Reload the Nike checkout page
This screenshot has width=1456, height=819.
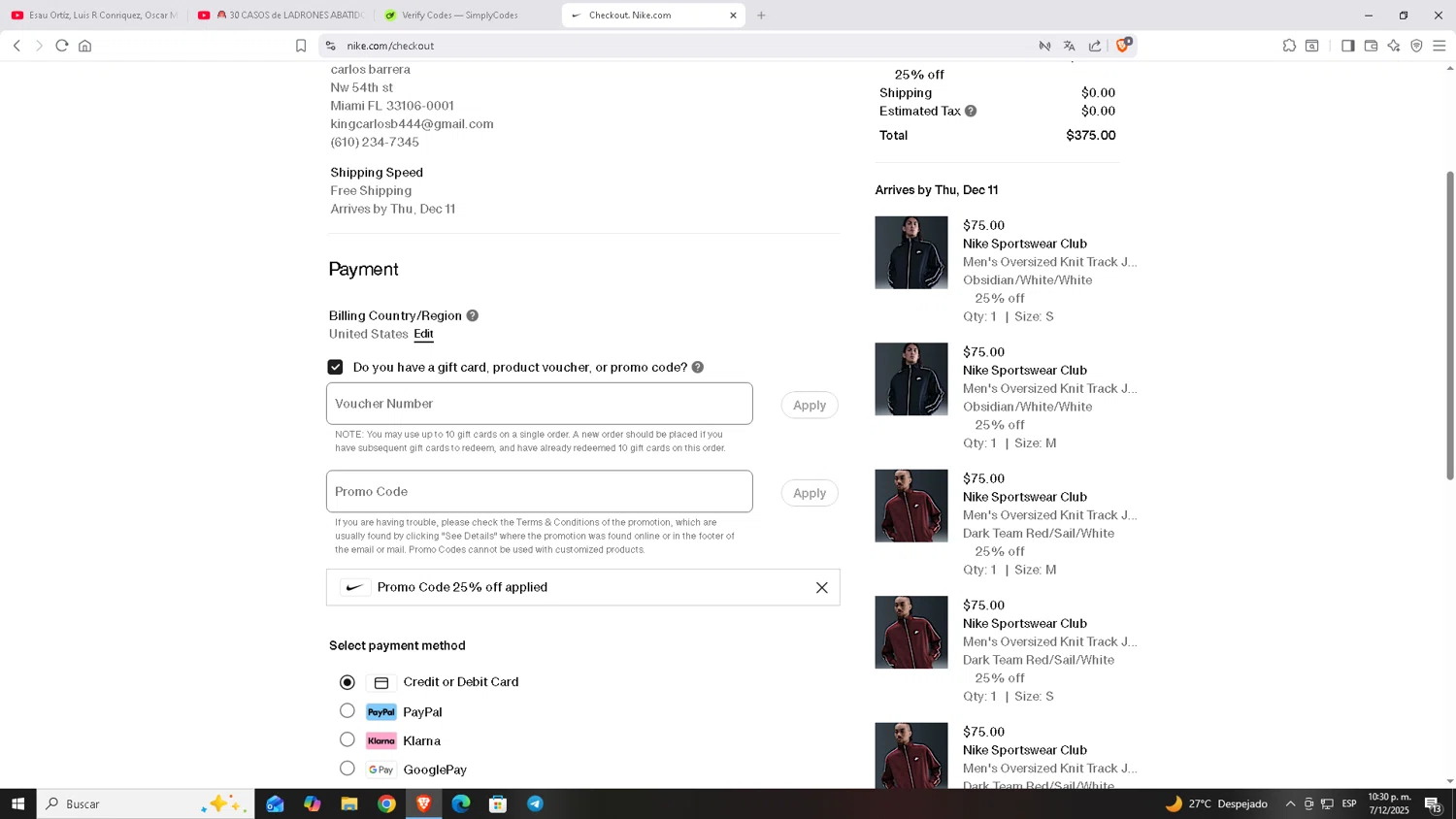[62, 46]
